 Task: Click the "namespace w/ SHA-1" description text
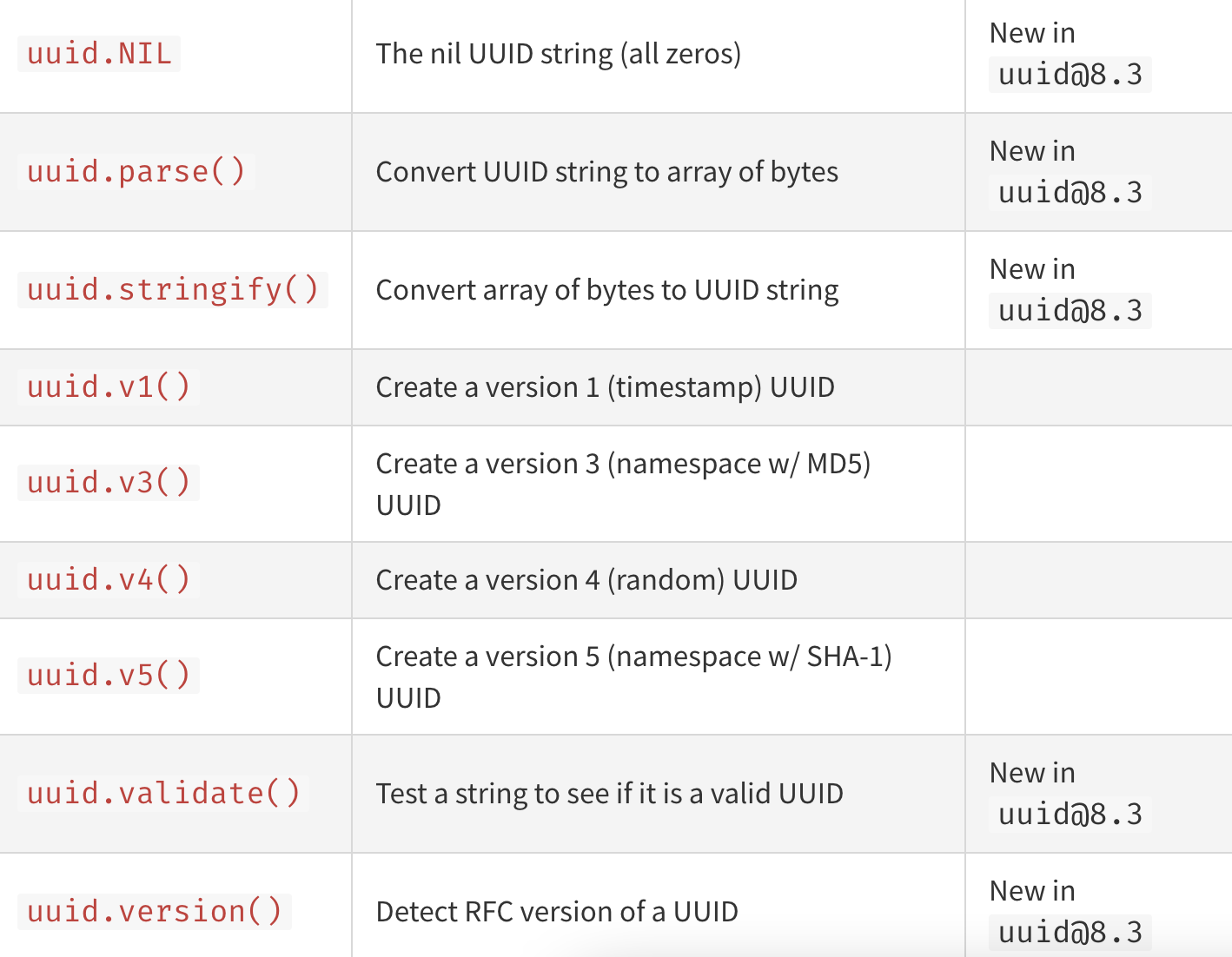pos(749,657)
